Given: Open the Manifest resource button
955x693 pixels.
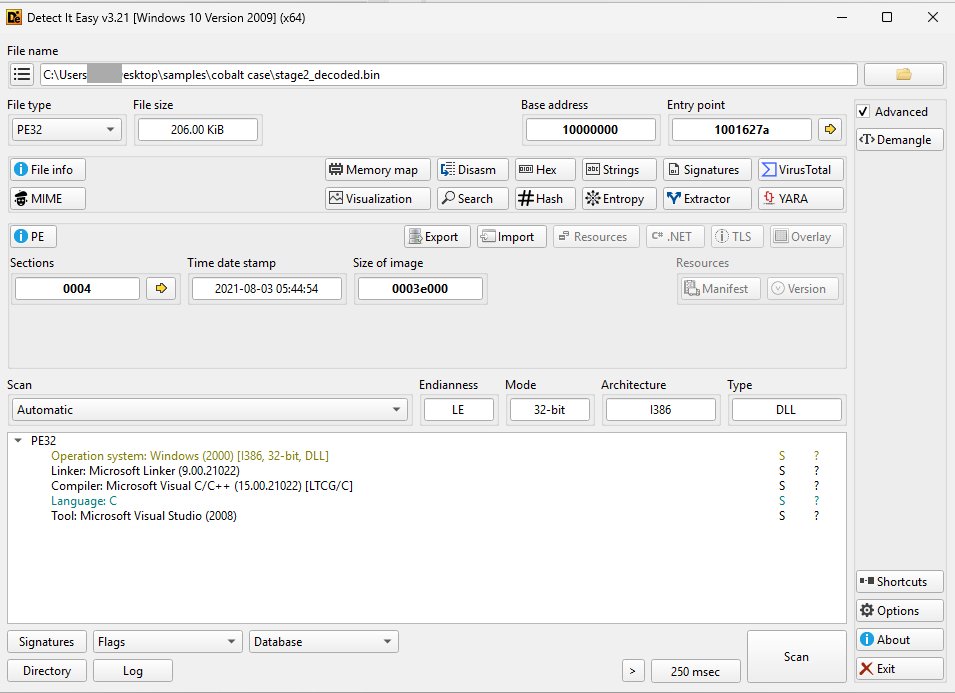Looking at the screenshot, I should (x=720, y=289).
